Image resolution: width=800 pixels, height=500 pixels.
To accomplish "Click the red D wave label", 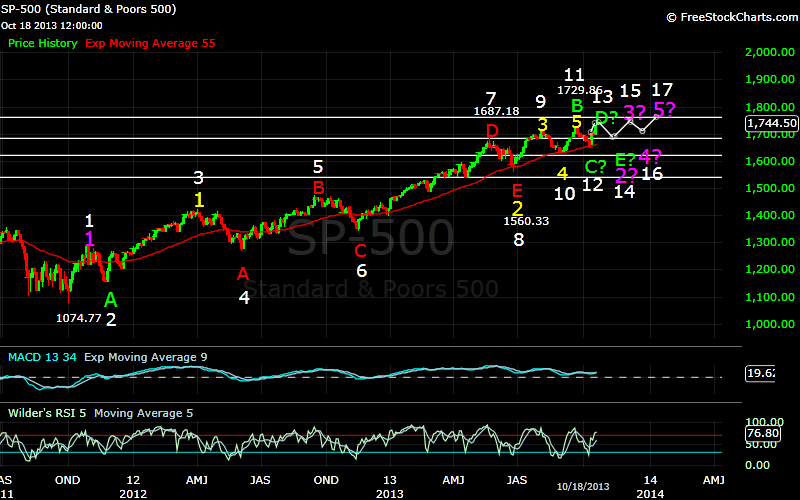I will point(492,131).
